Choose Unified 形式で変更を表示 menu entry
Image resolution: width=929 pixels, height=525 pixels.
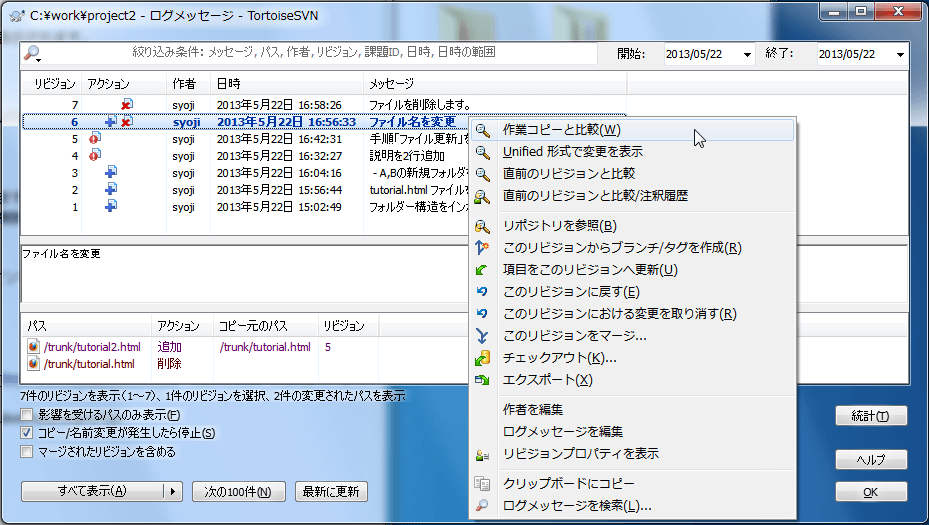pos(633,152)
